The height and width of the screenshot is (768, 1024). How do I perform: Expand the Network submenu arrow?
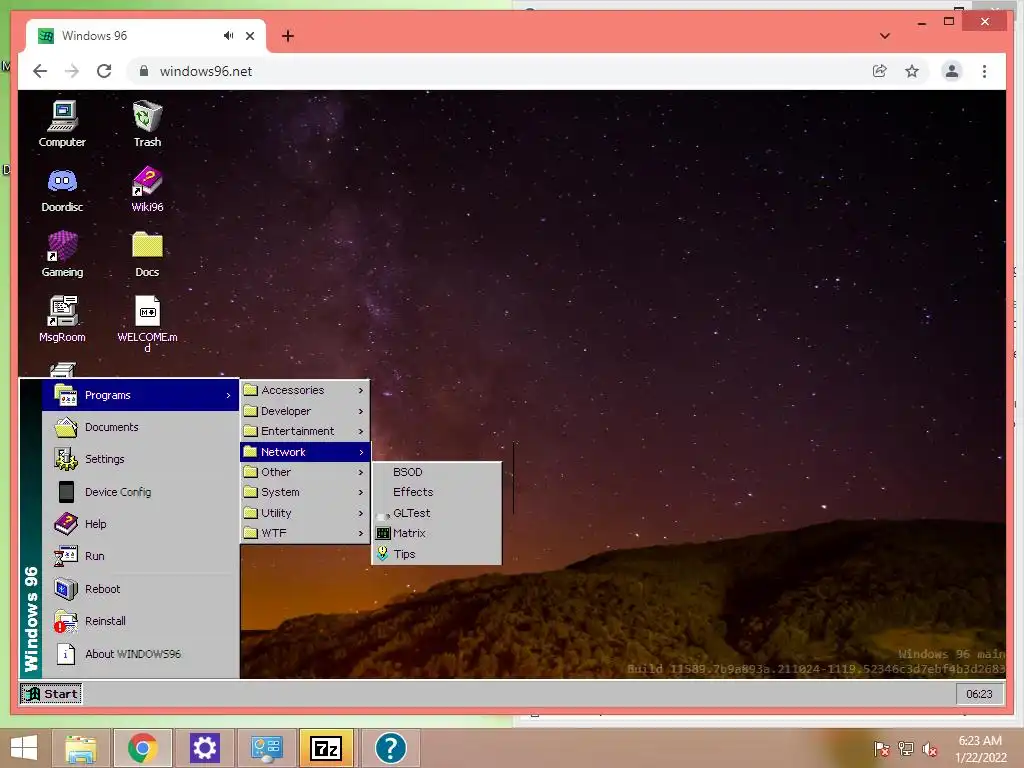(x=360, y=453)
